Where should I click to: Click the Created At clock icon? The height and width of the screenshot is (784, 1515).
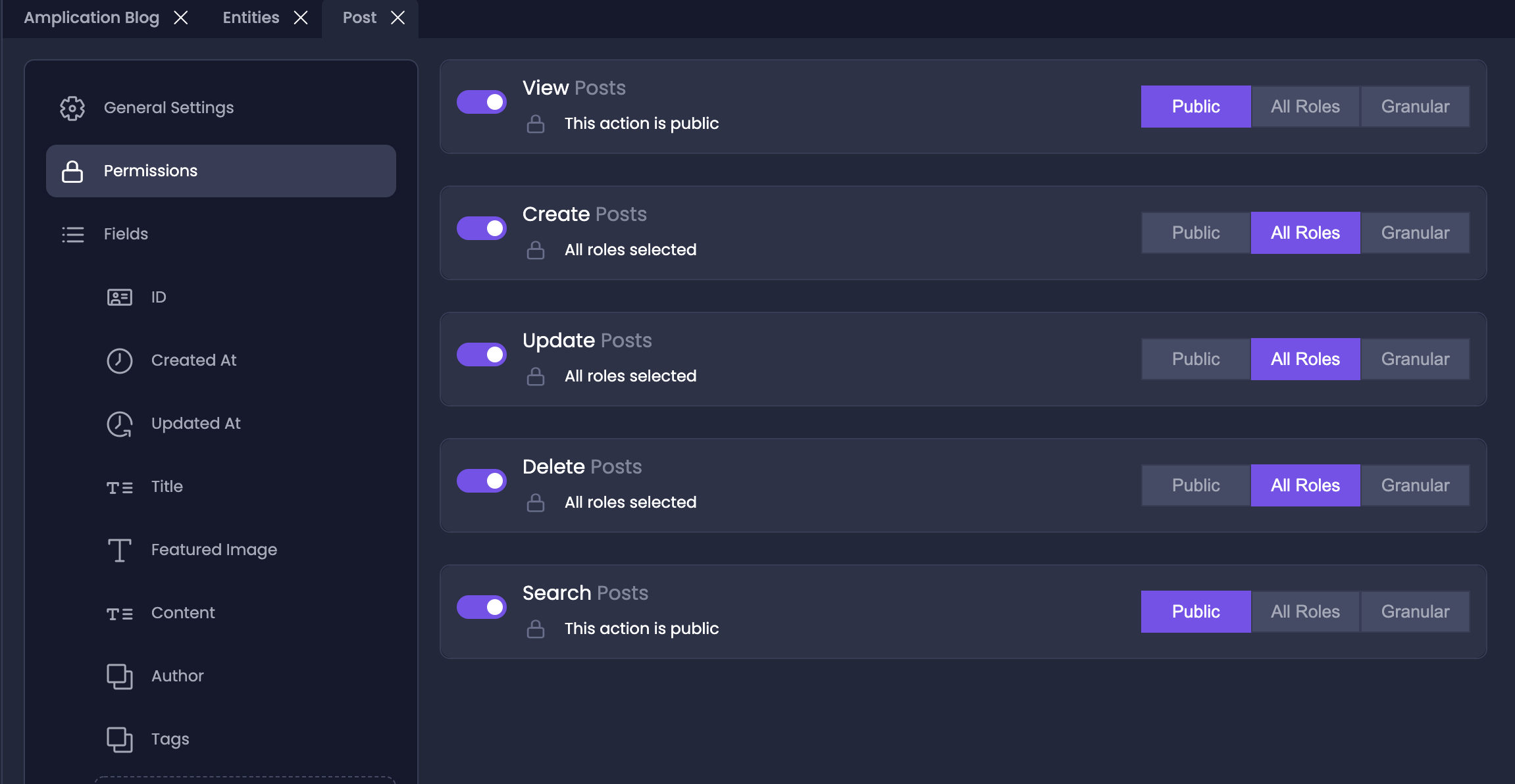120,360
